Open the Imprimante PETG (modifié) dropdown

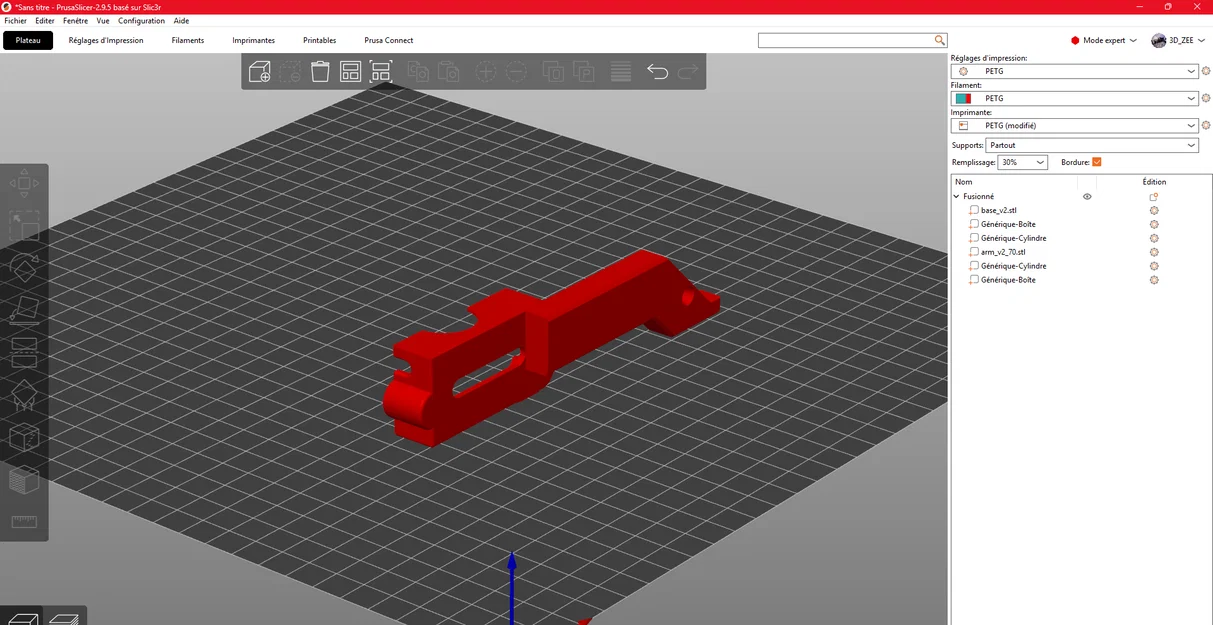pos(1074,125)
